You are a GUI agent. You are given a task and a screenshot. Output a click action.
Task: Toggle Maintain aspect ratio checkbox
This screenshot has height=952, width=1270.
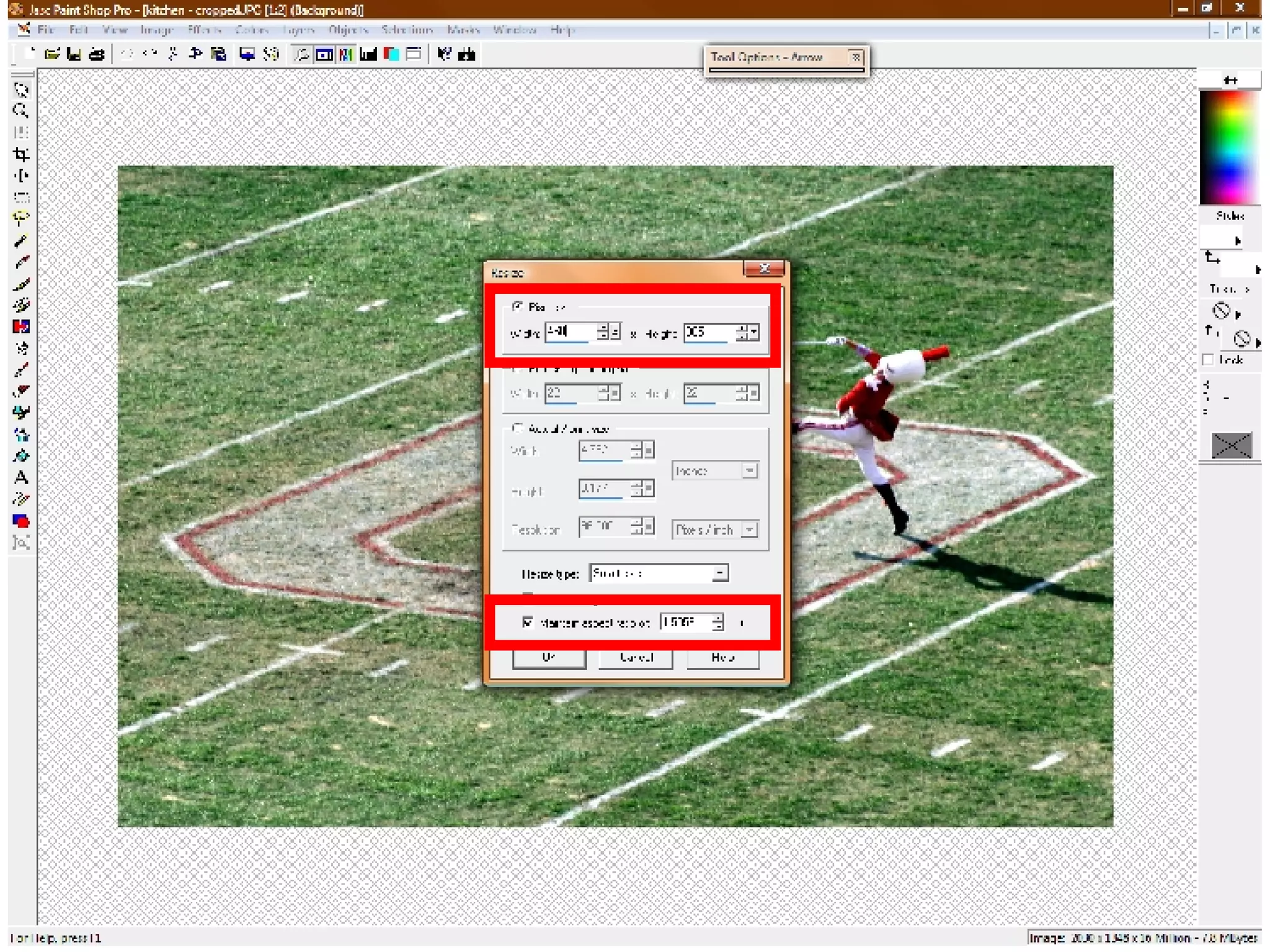click(528, 622)
